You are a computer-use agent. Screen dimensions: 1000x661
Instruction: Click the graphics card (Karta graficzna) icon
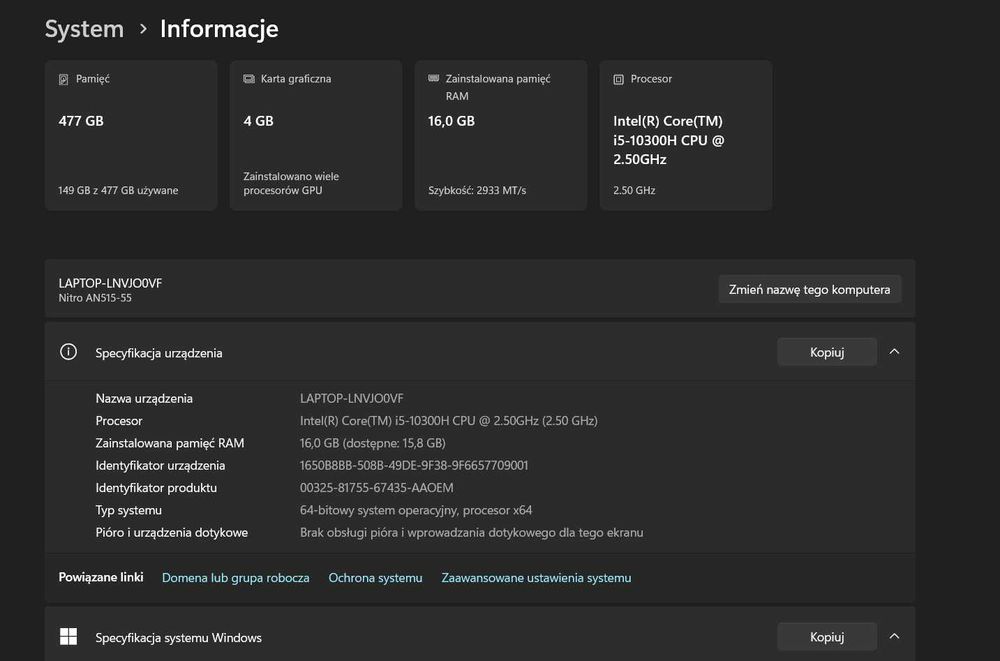(x=249, y=79)
